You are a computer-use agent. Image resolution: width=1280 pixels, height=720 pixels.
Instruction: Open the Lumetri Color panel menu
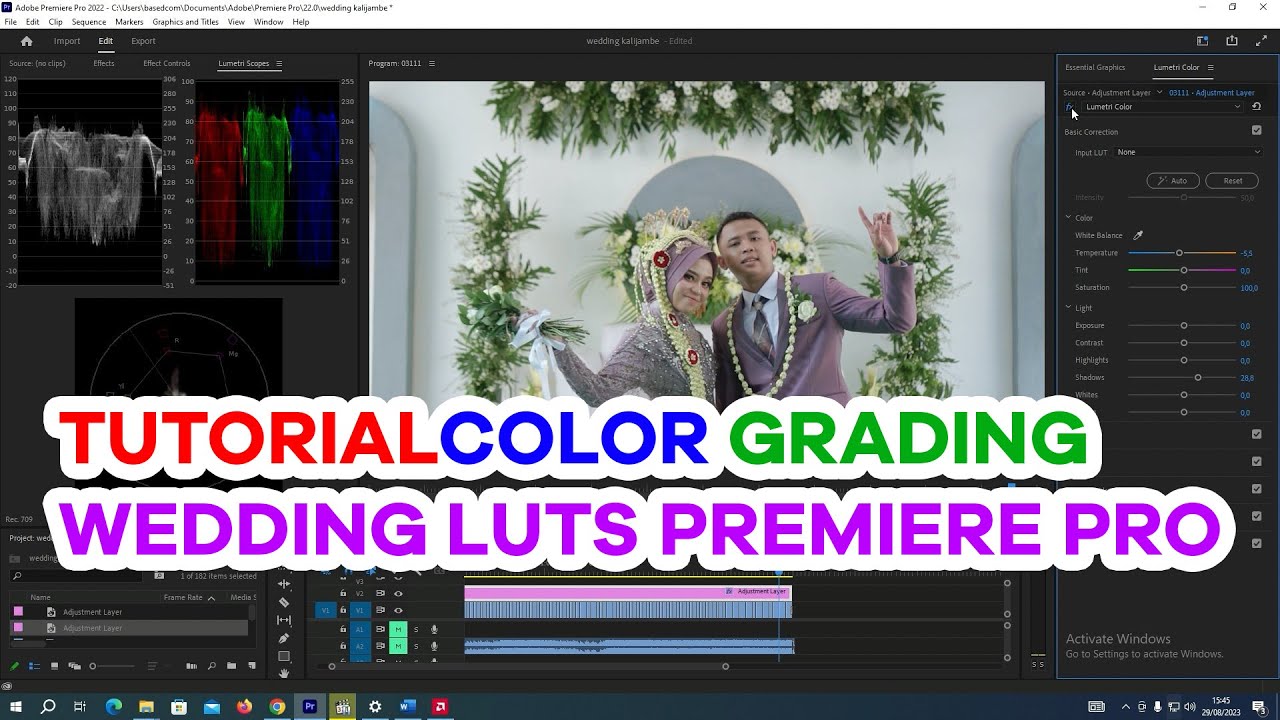coord(1210,68)
